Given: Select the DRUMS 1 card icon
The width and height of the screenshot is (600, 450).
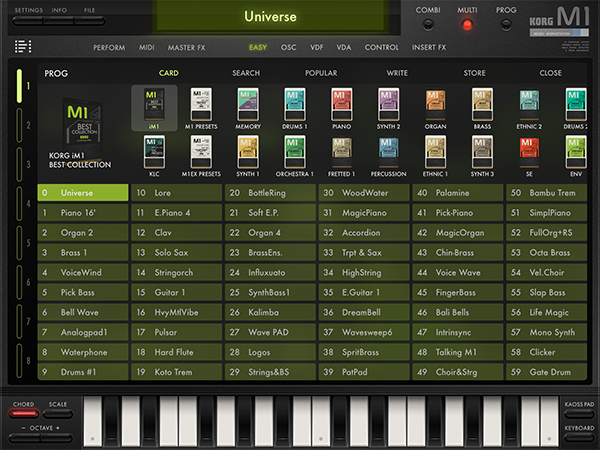Looking at the screenshot, I should (293, 106).
